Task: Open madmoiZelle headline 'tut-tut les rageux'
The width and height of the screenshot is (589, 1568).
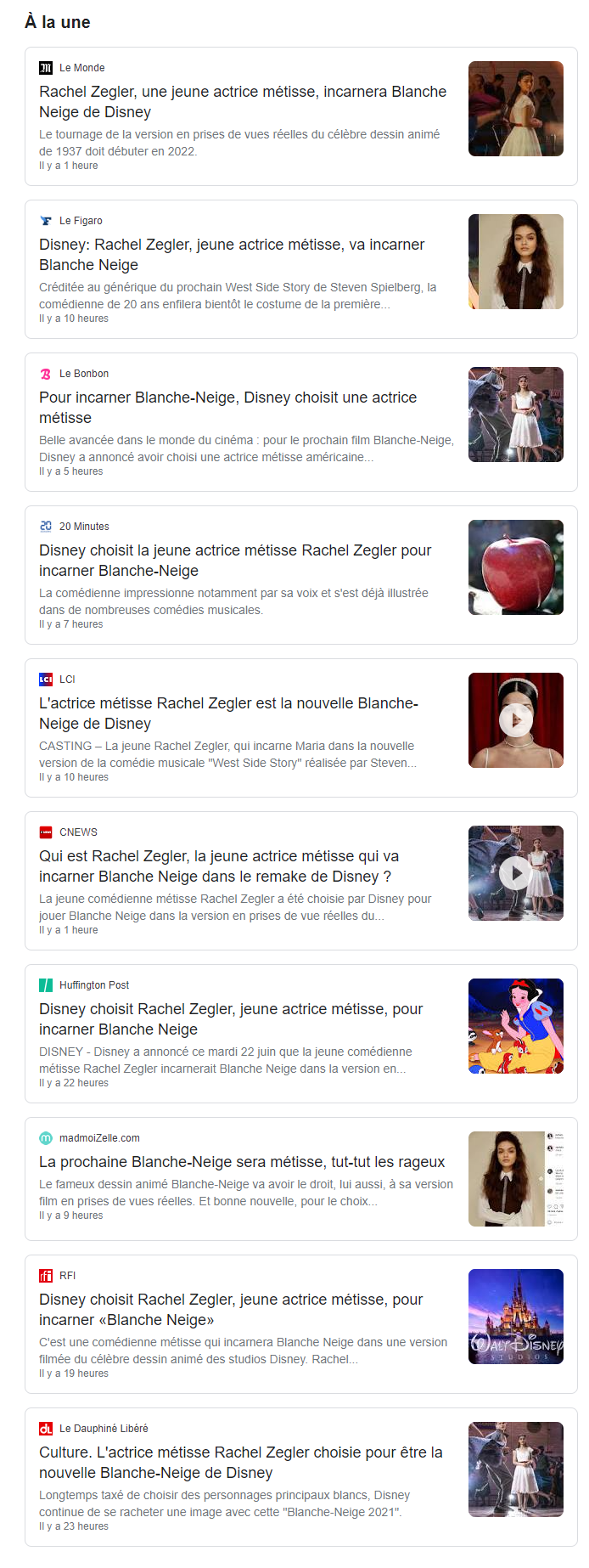Action: click(242, 1162)
